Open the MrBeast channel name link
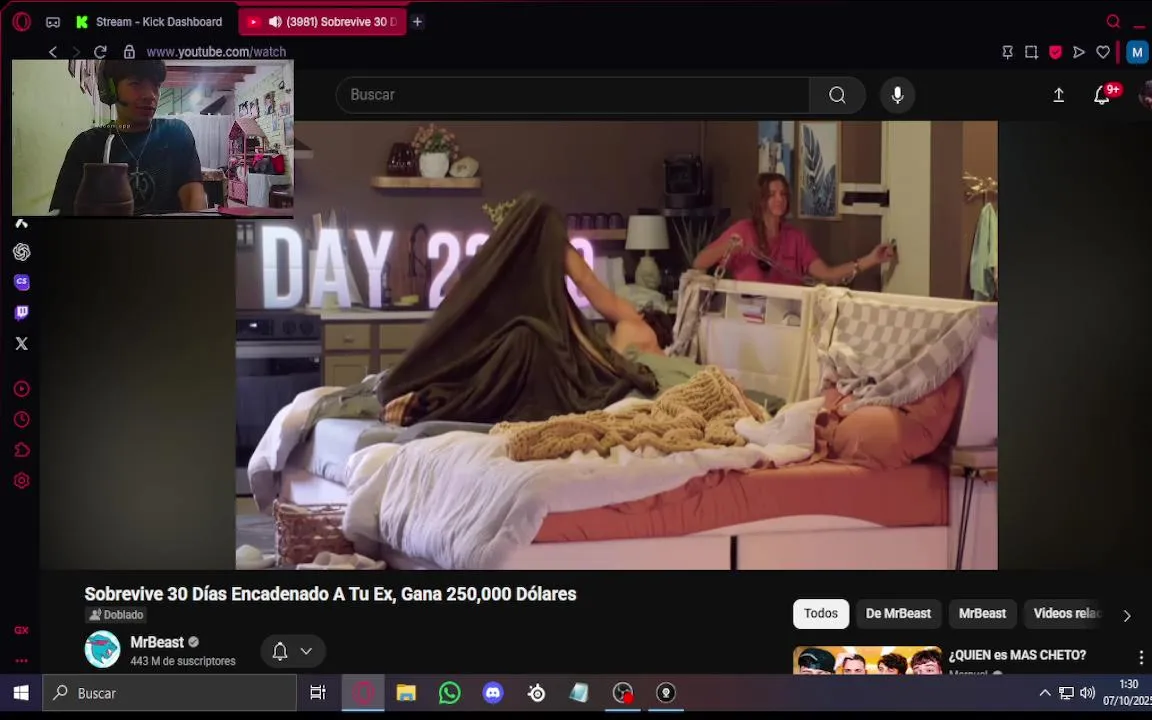The image size is (1152, 720). point(156,642)
